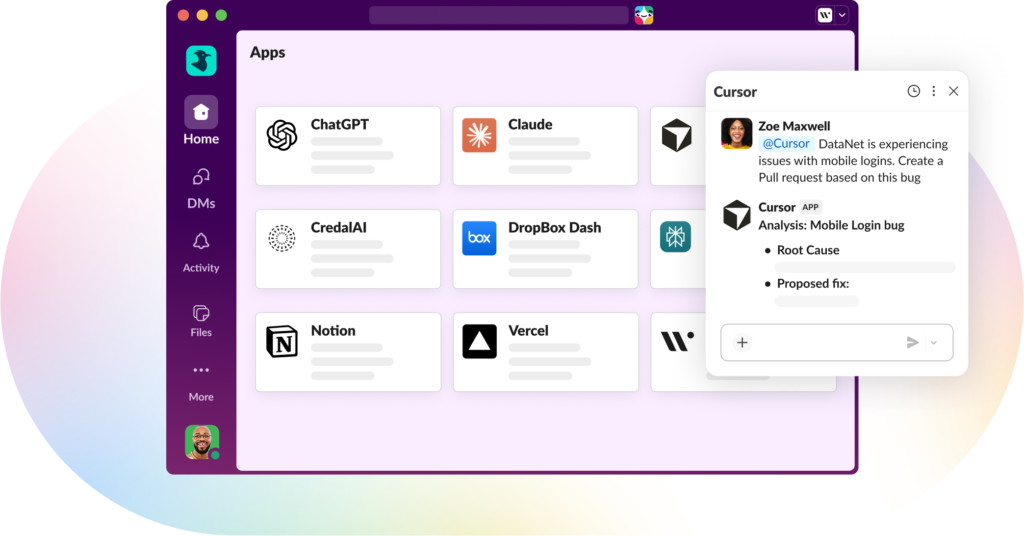Click the @Cursor mention

(786, 144)
